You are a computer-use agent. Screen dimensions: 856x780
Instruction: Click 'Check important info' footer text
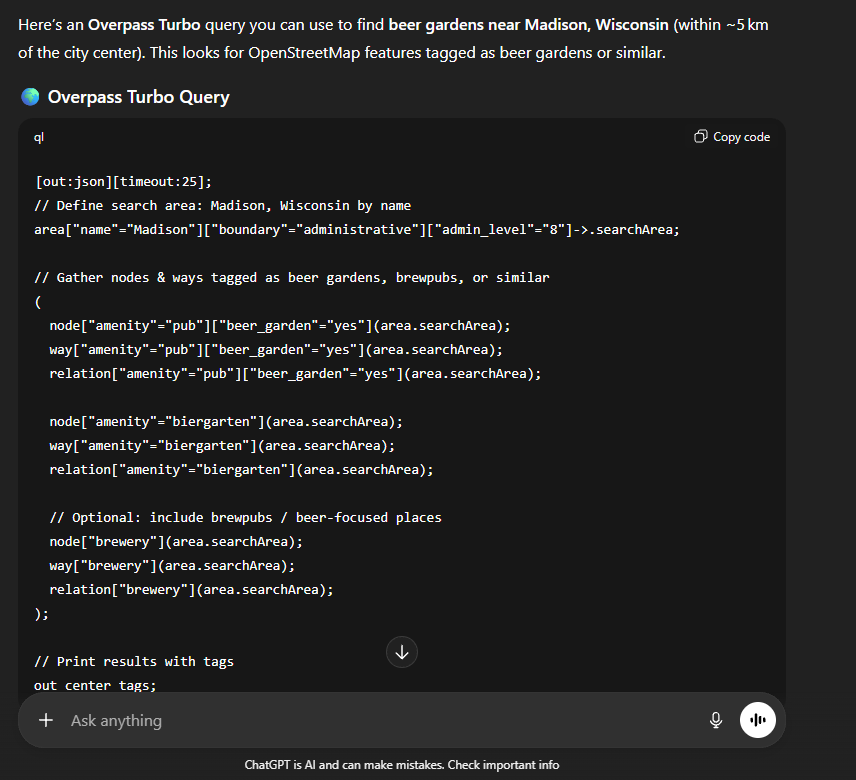[503, 765]
